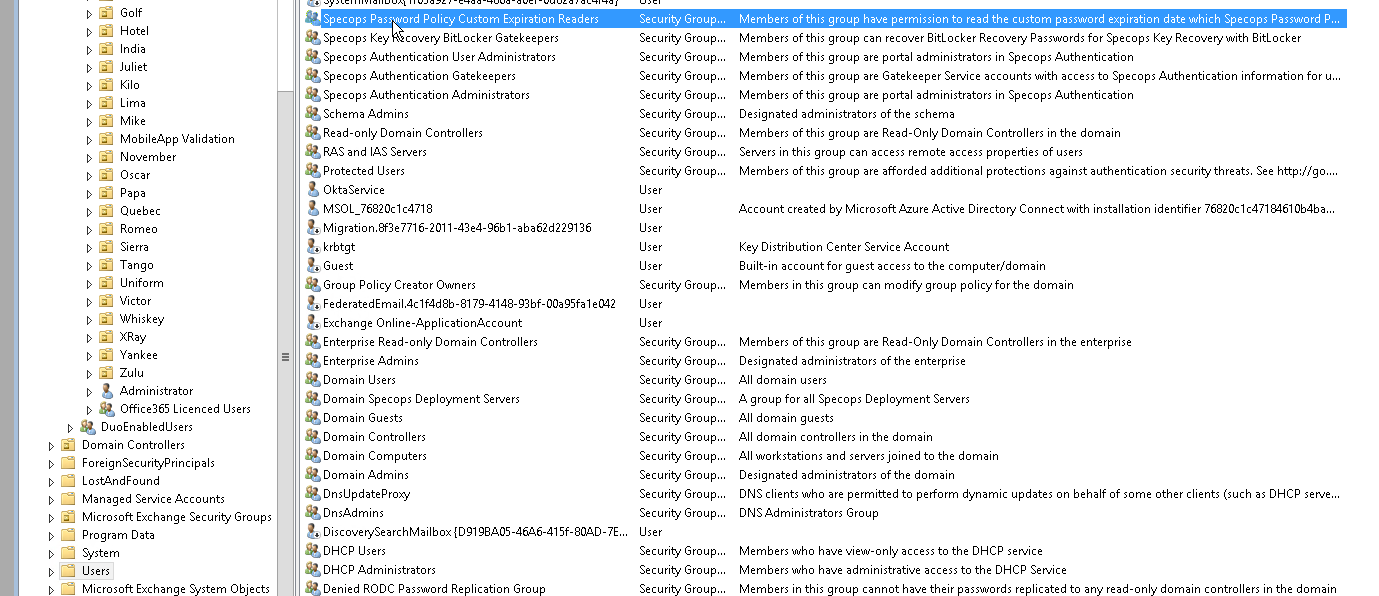Viewport: 1379px width, 596px height.
Task: Click the DuoEnabledUsers group icon
Action: pos(88,427)
